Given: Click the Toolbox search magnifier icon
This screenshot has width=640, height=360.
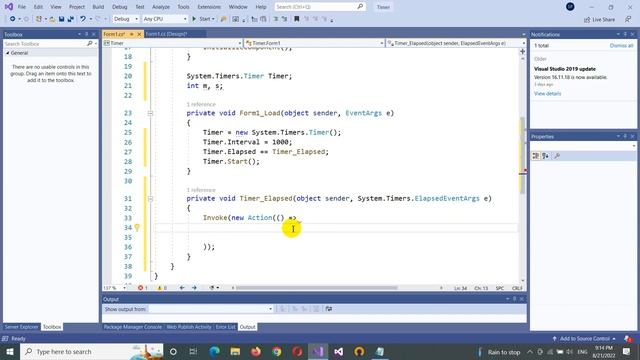Looking at the screenshot, I should (x=90, y=43).
